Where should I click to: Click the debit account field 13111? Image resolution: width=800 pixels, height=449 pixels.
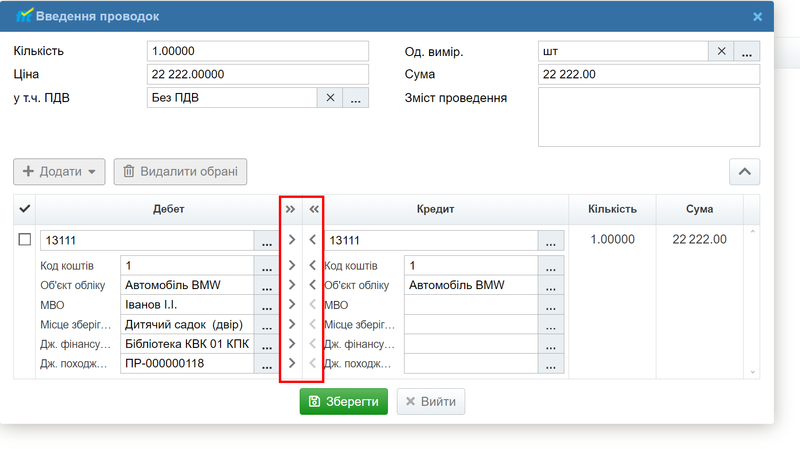coord(147,240)
